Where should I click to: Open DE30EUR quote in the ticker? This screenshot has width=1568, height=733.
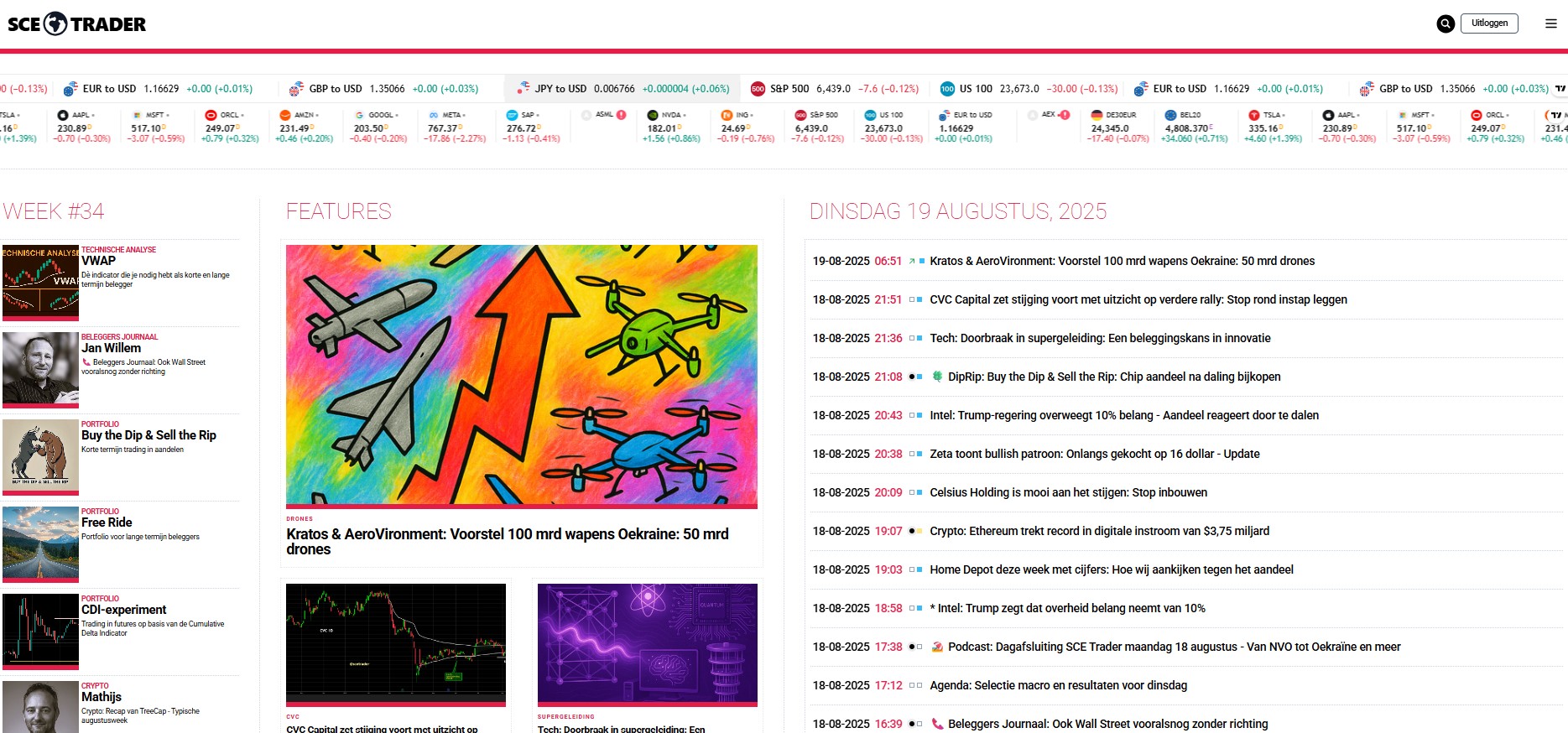click(x=1119, y=126)
